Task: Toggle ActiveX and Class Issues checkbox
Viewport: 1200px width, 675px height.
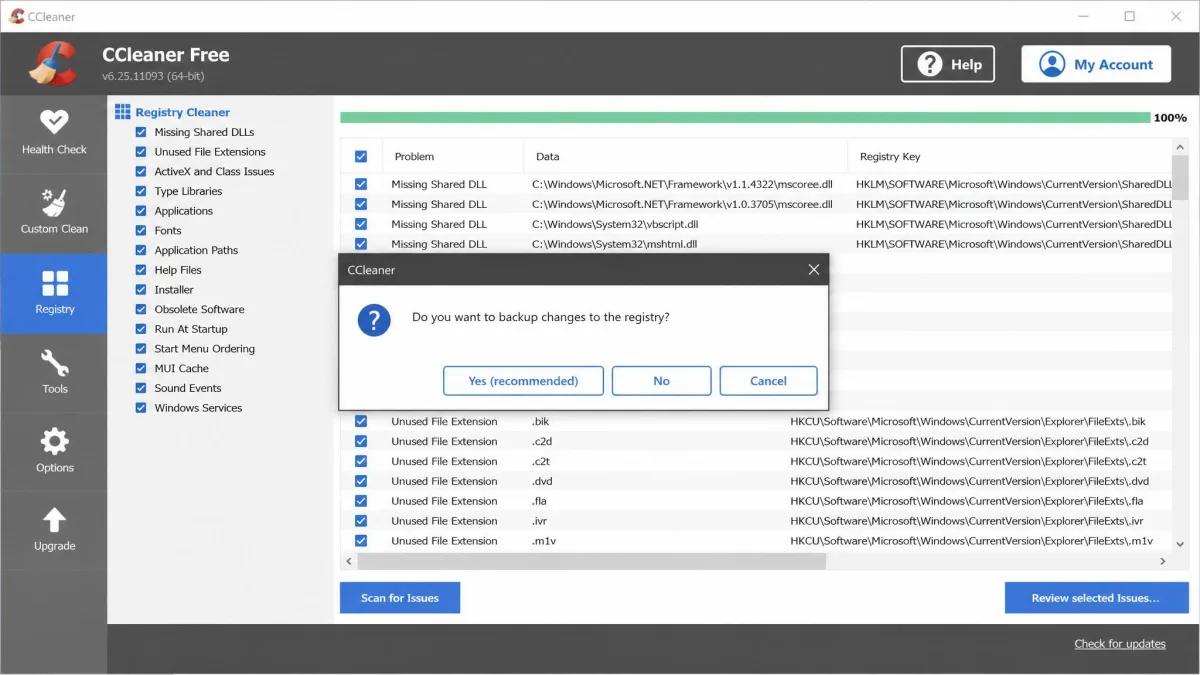Action: (x=141, y=172)
